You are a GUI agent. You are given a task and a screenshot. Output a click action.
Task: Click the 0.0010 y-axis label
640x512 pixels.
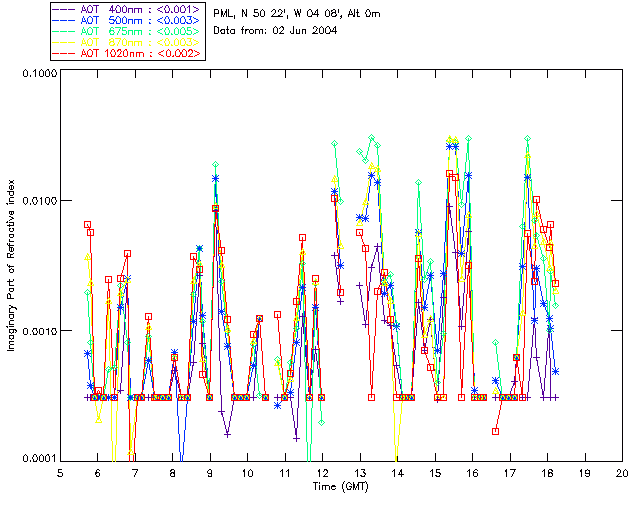39,331
